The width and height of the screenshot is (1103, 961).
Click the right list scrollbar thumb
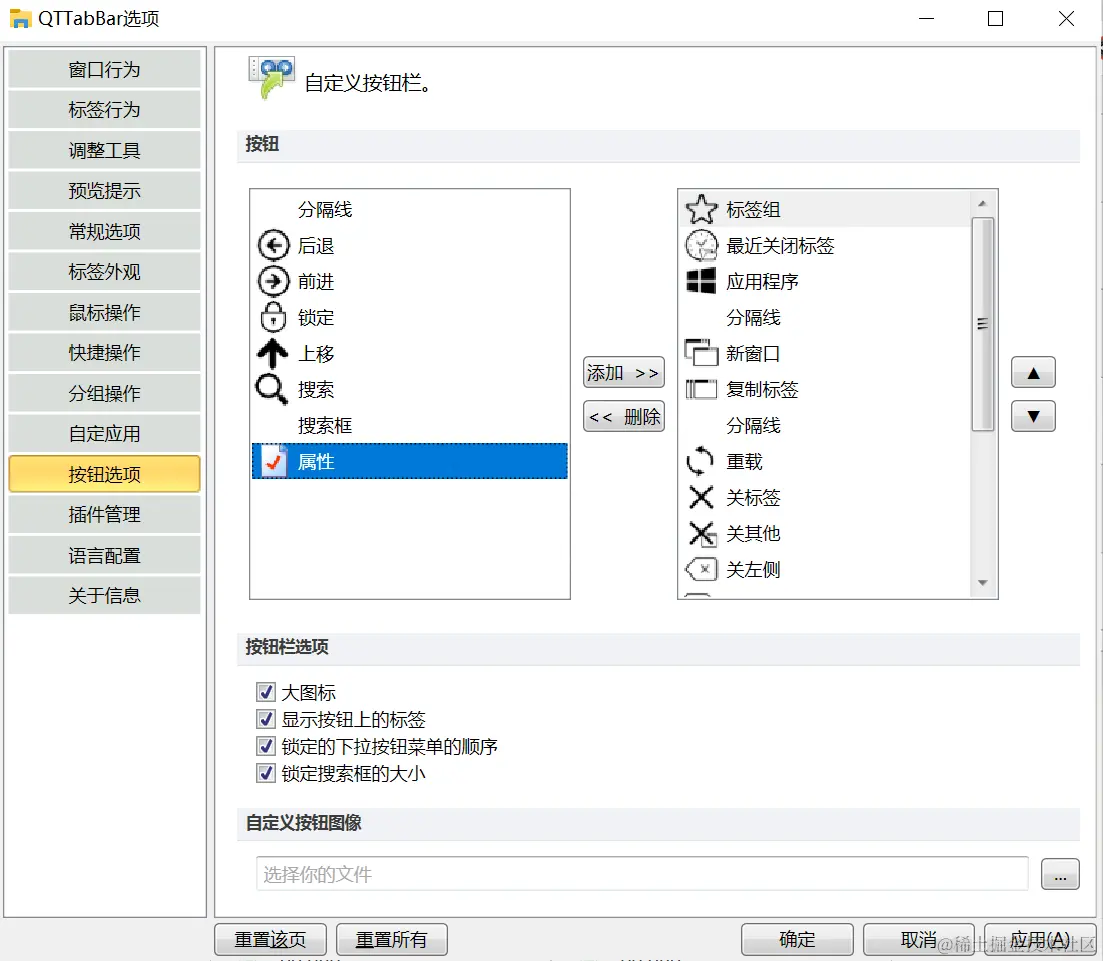[982, 324]
